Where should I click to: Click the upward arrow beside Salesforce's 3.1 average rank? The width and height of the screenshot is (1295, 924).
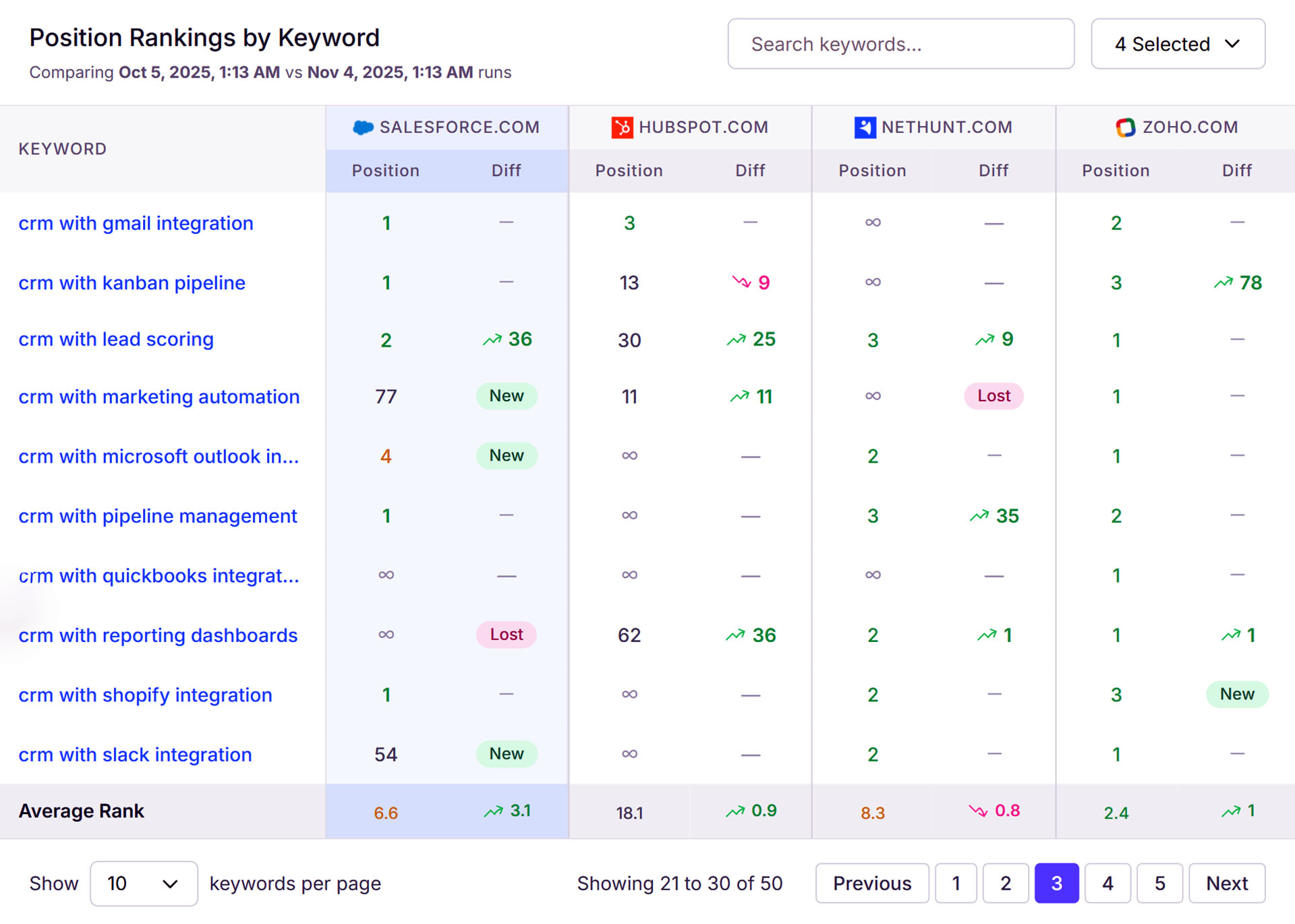point(494,811)
